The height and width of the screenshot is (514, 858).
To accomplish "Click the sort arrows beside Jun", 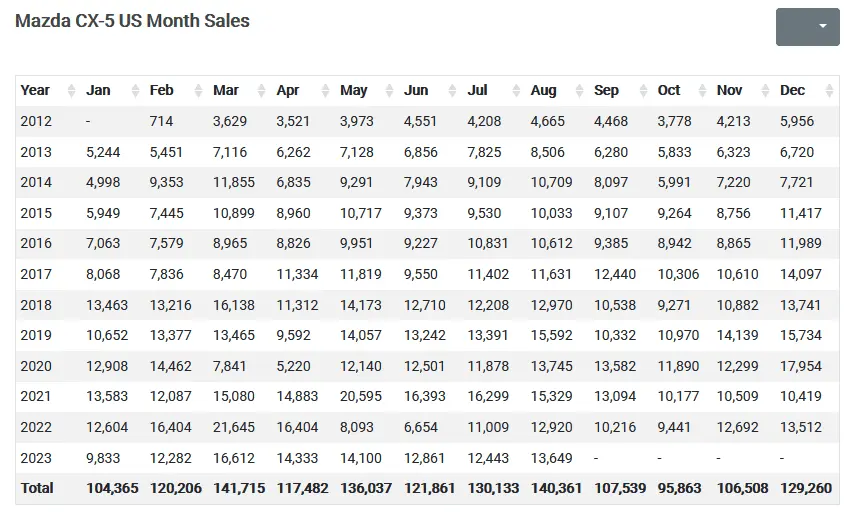I will [x=452, y=91].
